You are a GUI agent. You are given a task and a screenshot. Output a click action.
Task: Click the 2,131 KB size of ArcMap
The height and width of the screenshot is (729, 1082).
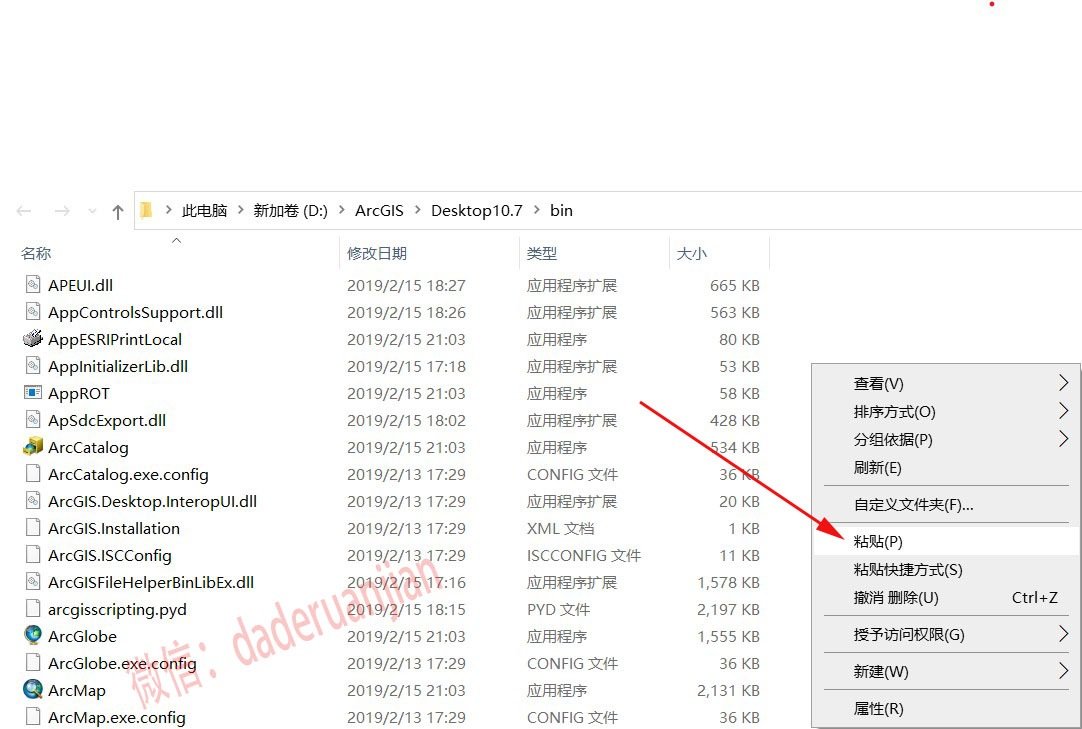728,690
